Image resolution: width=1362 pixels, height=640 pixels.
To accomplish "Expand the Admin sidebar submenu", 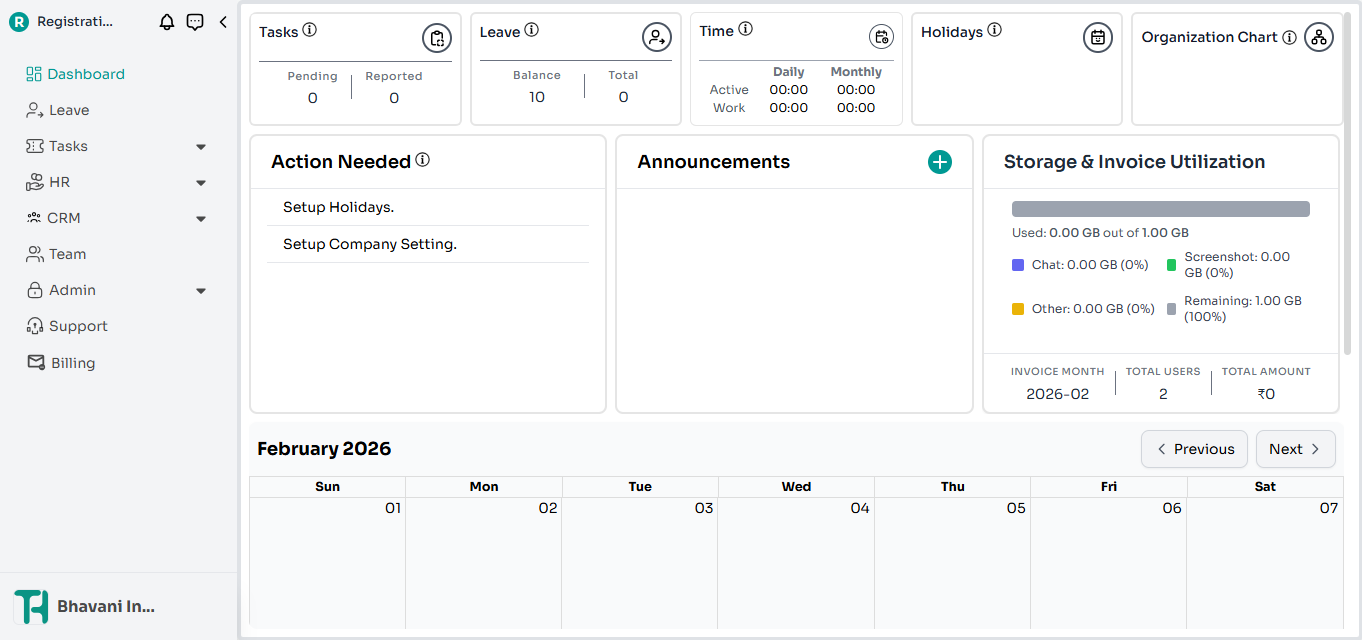I will [201, 291].
